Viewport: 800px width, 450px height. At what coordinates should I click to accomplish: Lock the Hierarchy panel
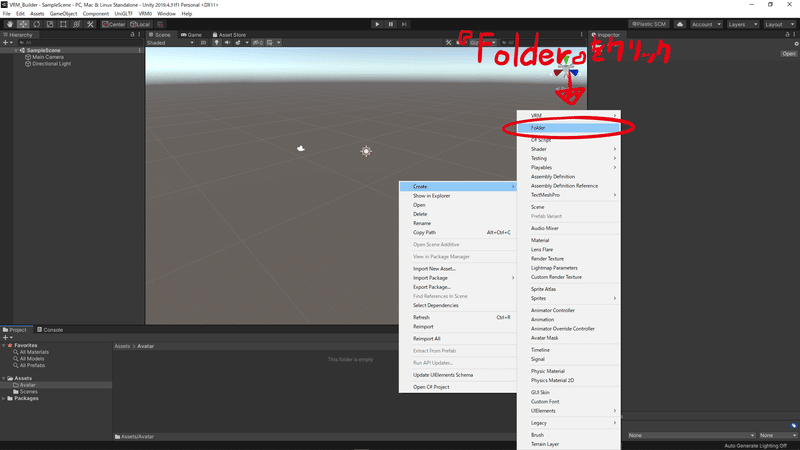[132, 35]
